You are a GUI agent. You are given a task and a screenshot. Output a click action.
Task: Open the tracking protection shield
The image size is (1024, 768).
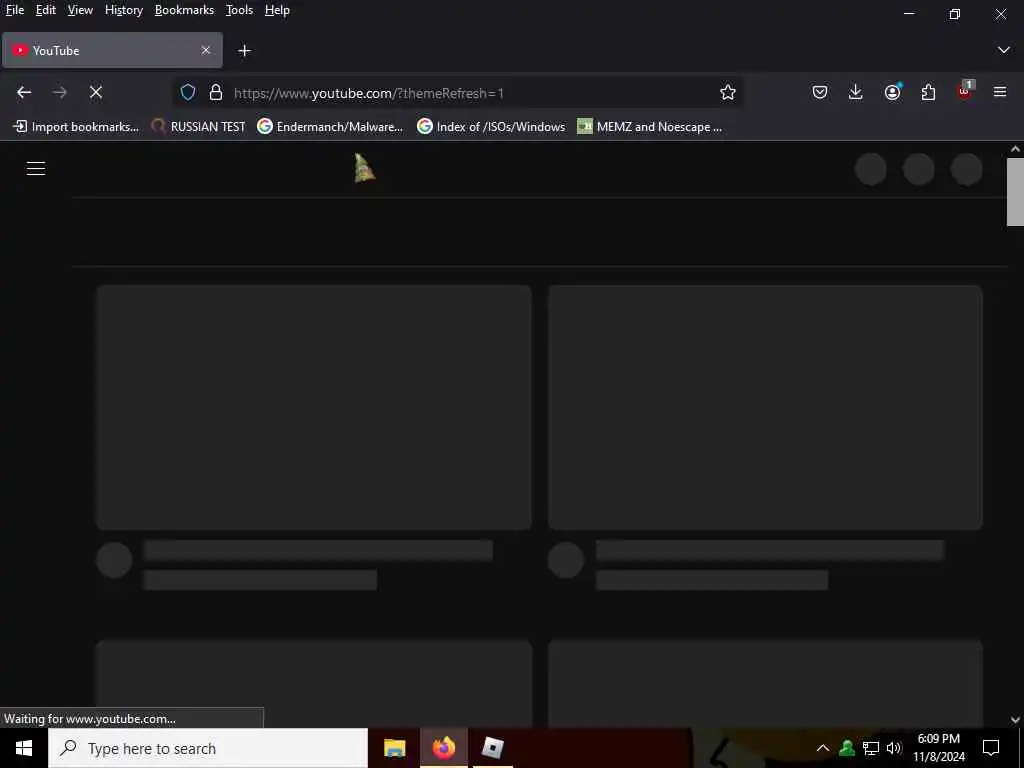point(188,93)
